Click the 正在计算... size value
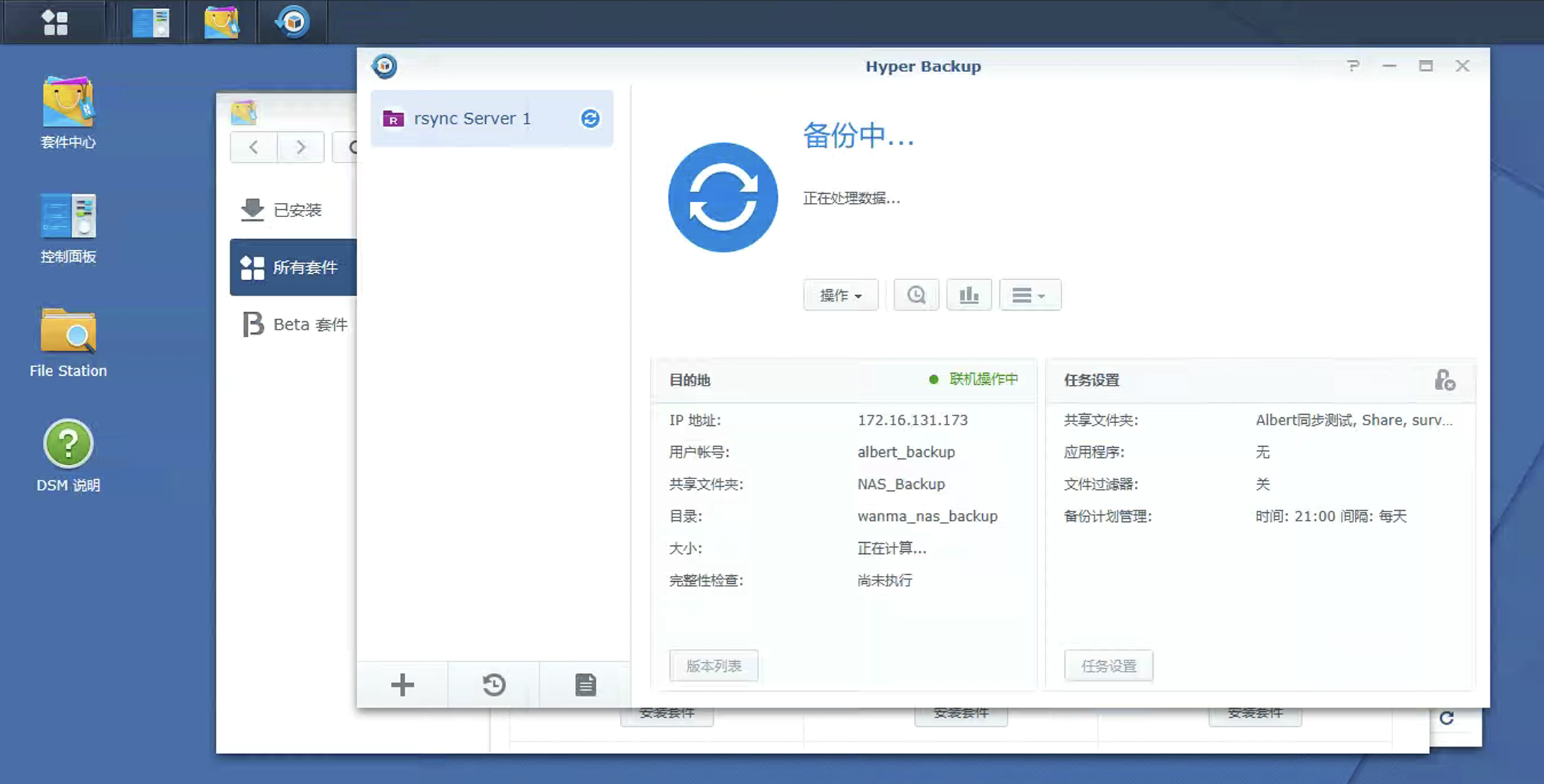Screen dimensions: 1544x784 [892, 548]
